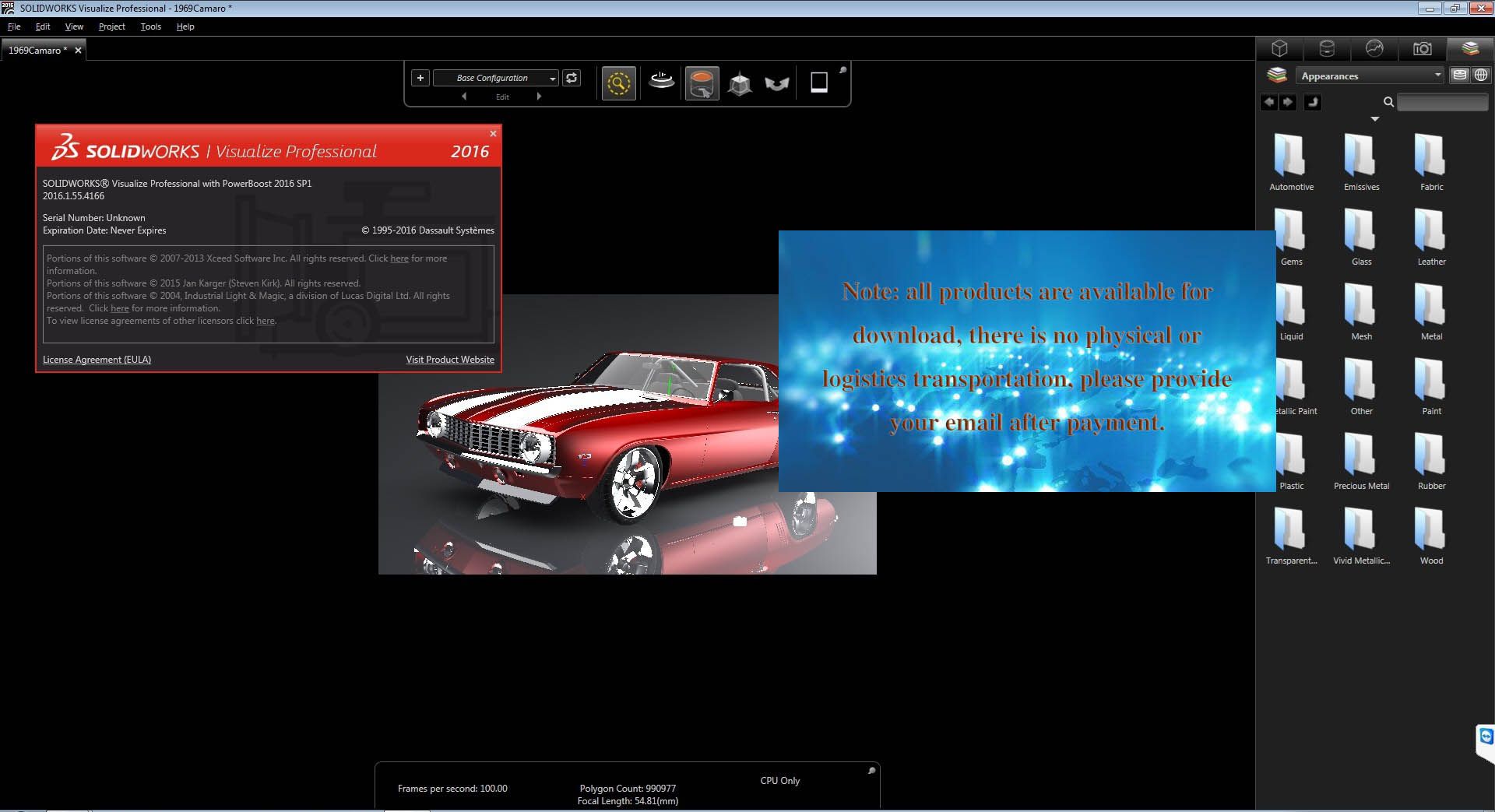Open the Appearances library dropdown

(x=1370, y=76)
